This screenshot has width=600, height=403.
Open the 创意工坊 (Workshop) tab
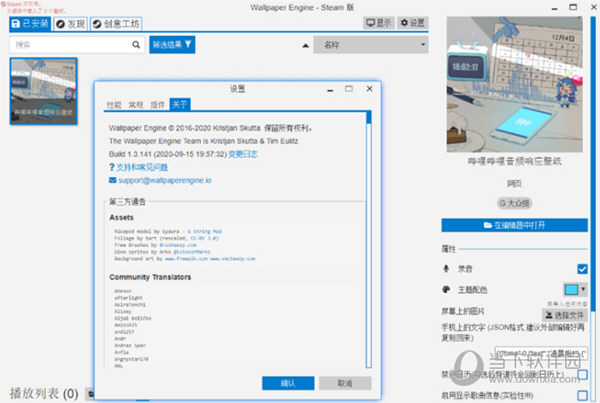click(x=116, y=22)
